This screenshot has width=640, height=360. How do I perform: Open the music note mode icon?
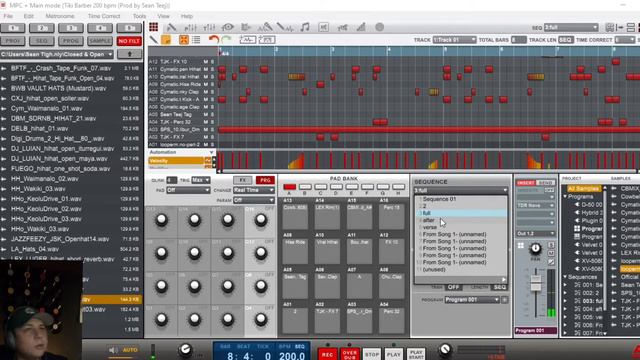click(x=304, y=27)
